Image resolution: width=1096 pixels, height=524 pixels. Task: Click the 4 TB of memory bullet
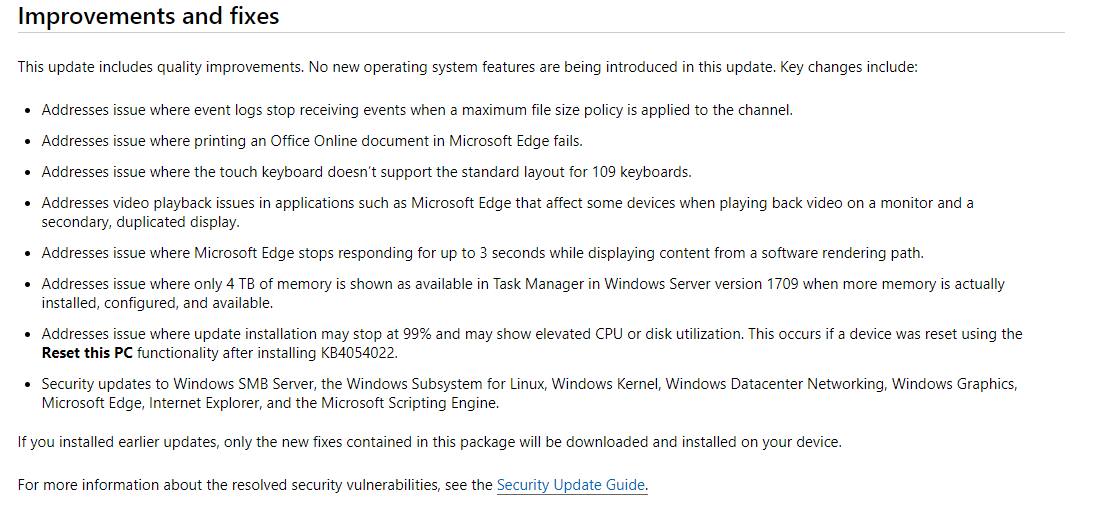tap(523, 293)
